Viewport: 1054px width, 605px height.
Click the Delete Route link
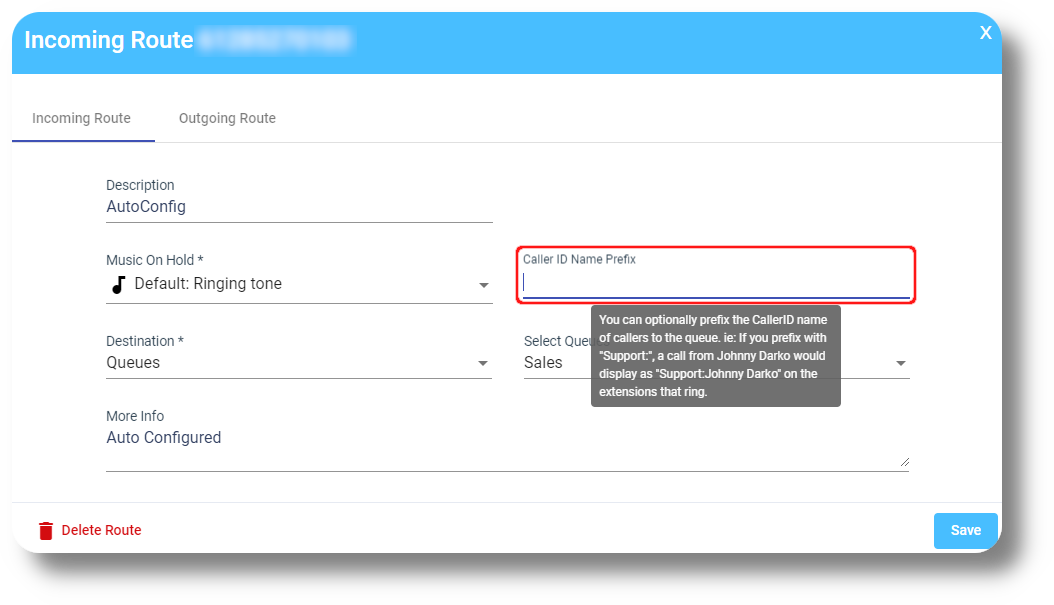click(x=102, y=530)
